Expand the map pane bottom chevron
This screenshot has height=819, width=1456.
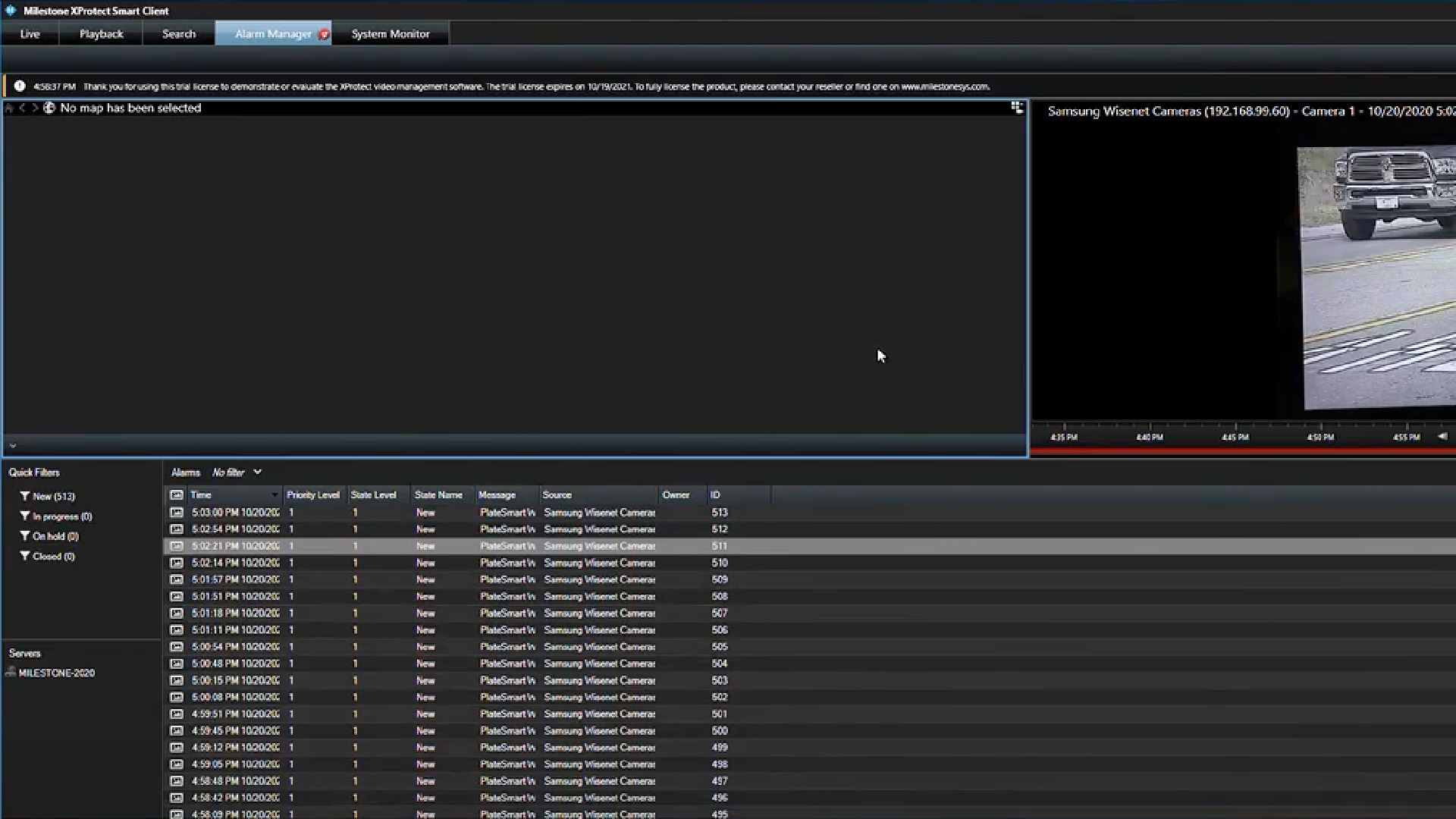tap(12, 445)
